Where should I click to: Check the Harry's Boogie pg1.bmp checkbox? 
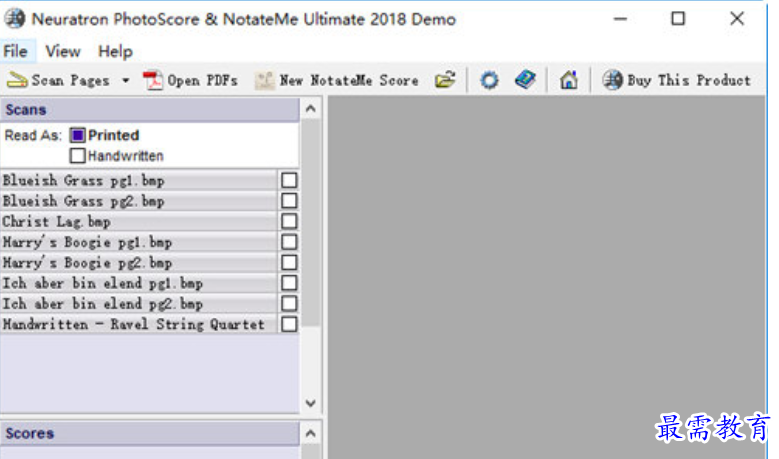(289, 242)
